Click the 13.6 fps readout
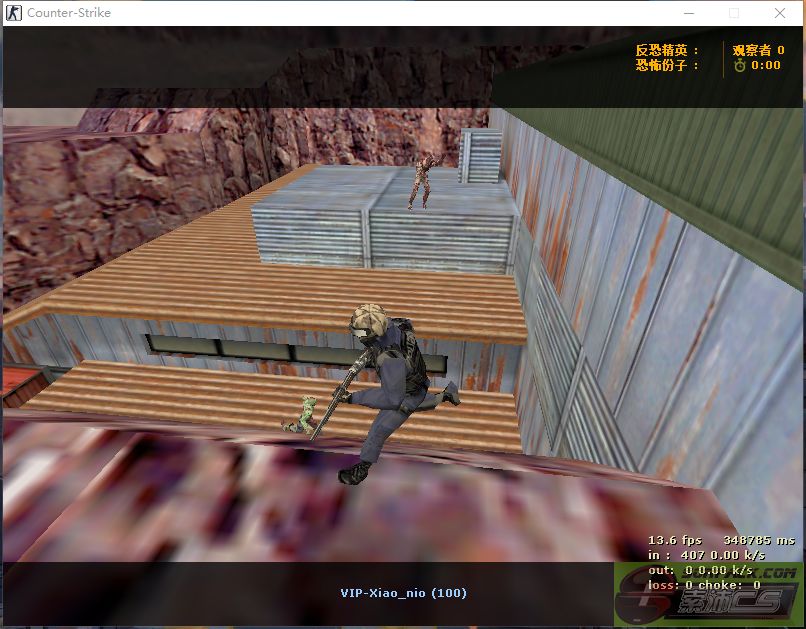 [674, 540]
